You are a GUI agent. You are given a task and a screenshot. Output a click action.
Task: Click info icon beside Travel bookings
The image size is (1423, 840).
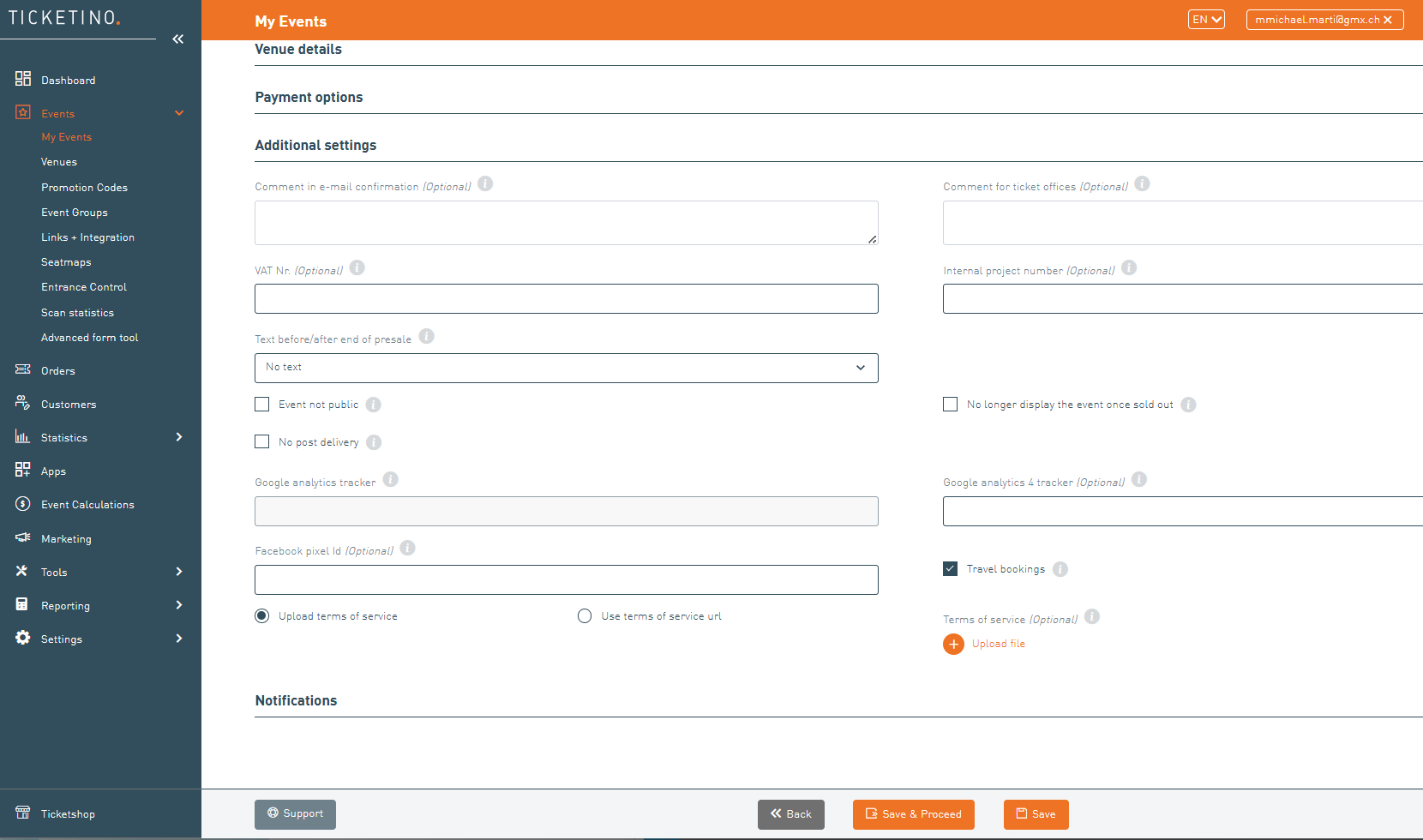(x=1060, y=569)
